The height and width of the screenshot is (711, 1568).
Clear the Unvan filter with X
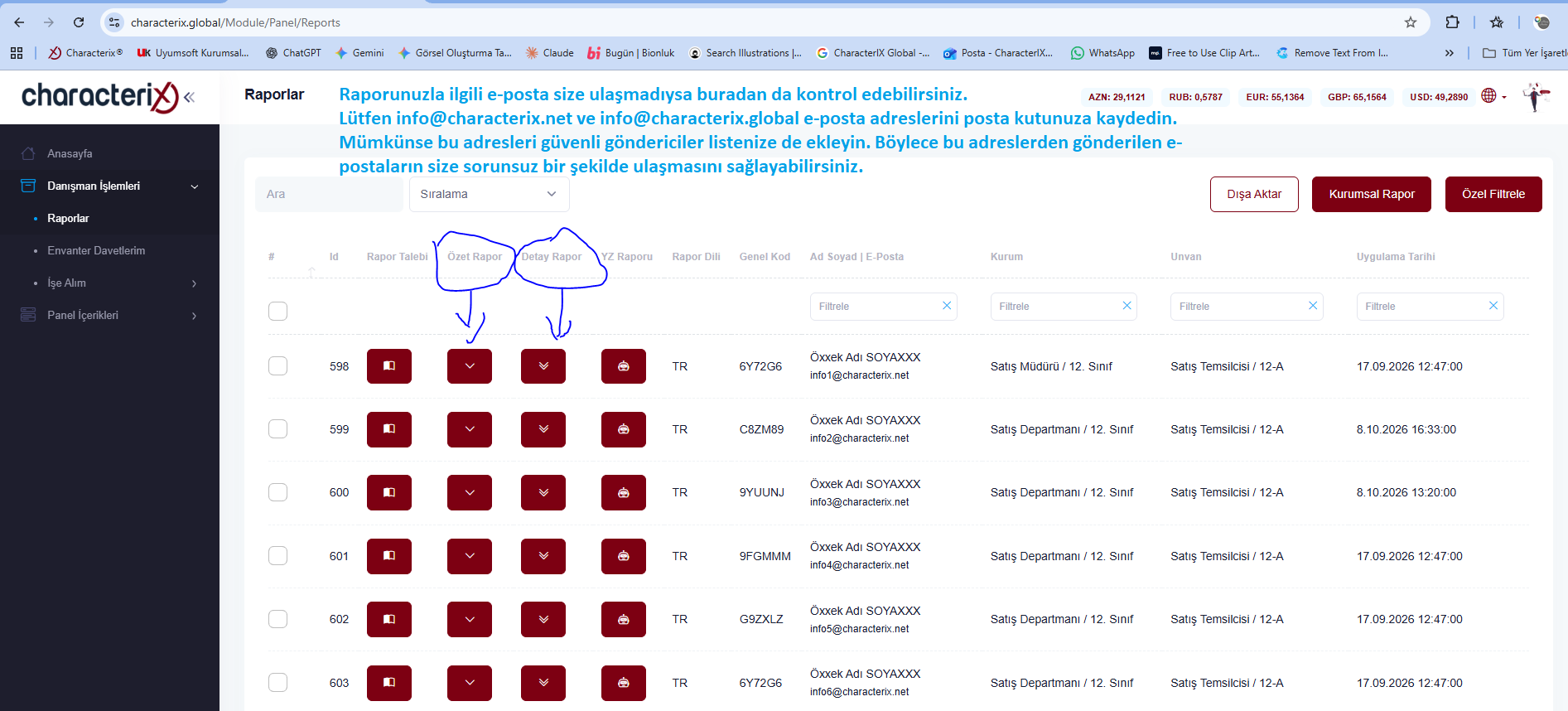coord(1313,306)
